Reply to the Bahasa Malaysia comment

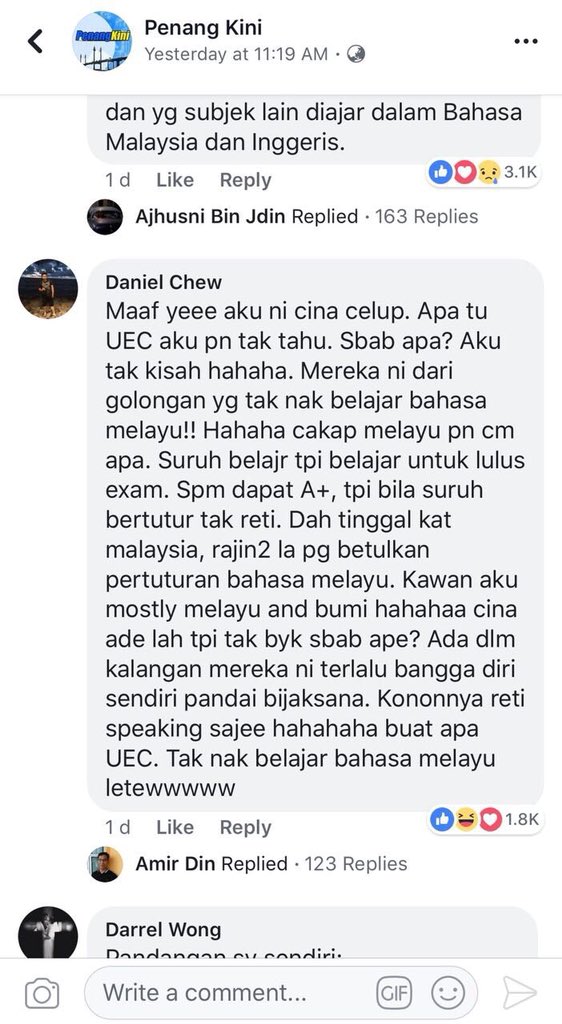[x=245, y=180]
